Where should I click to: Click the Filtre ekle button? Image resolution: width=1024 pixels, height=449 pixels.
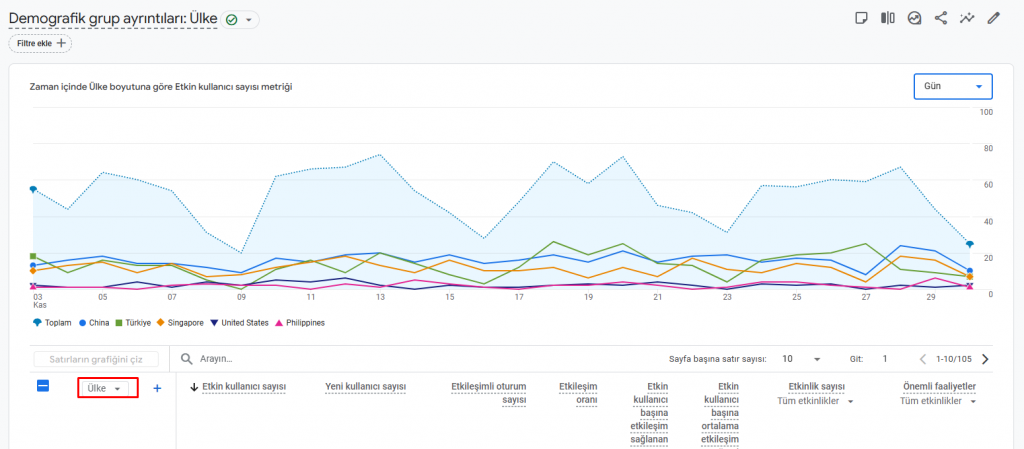pyautogui.click(x=40, y=43)
